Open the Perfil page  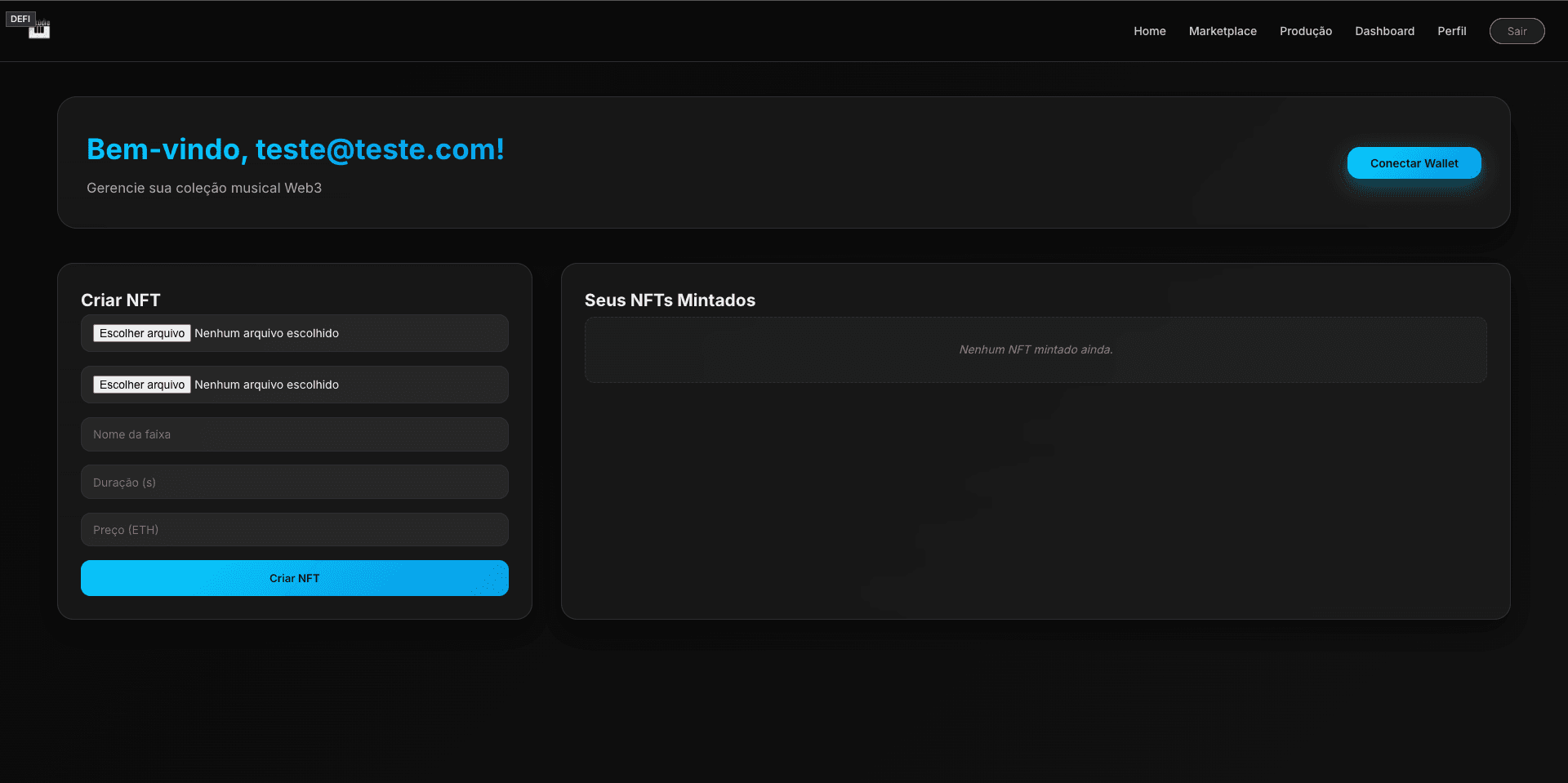(1451, 31)
